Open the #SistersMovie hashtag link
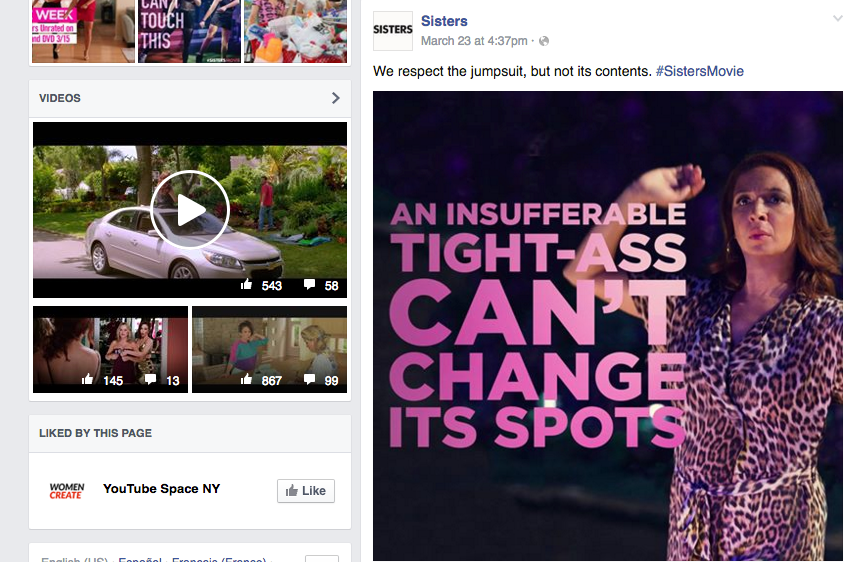This screenshot has width=852, height=562. [699, 71]
